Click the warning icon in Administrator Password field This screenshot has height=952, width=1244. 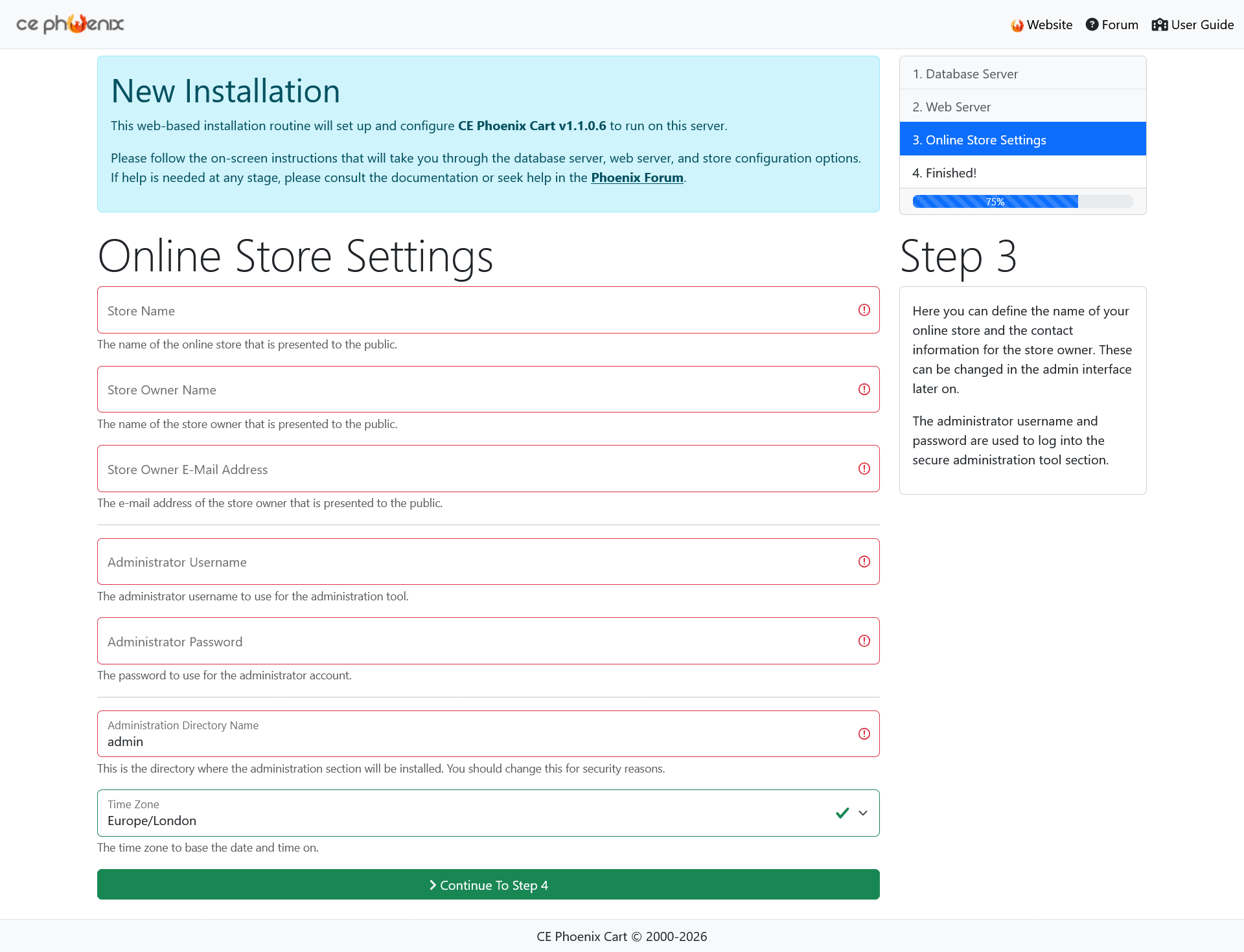pos(864,640)
